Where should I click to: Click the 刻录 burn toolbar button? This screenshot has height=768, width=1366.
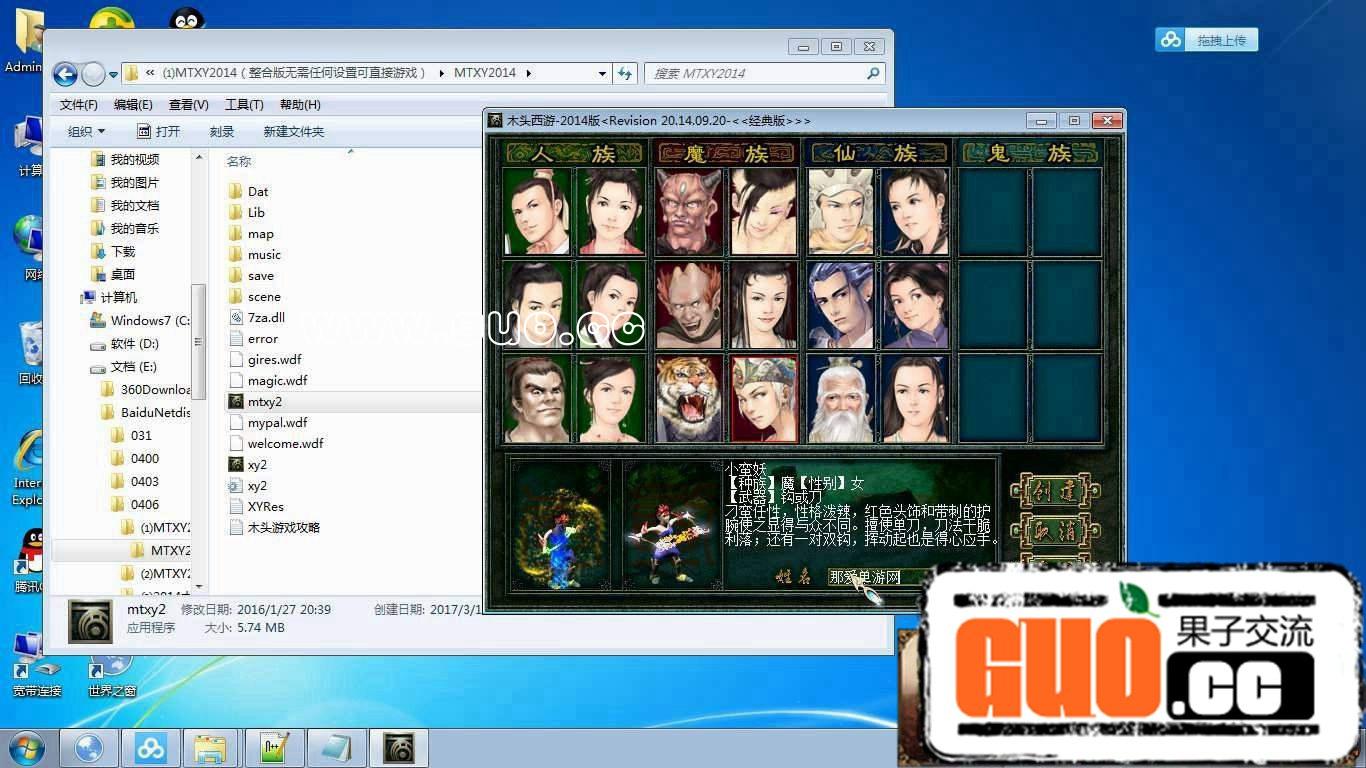(222, 132)
